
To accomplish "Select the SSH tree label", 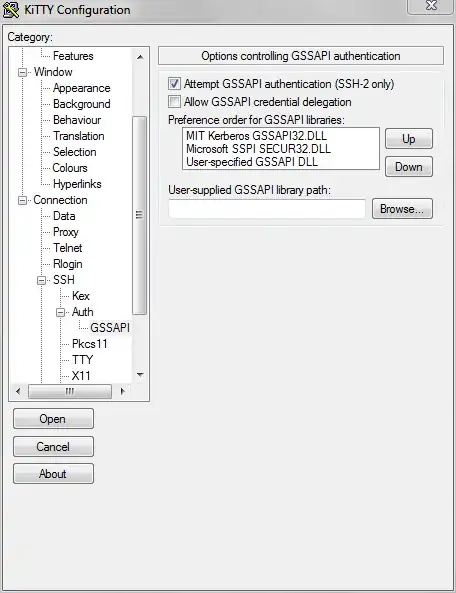I will (64, 280).
